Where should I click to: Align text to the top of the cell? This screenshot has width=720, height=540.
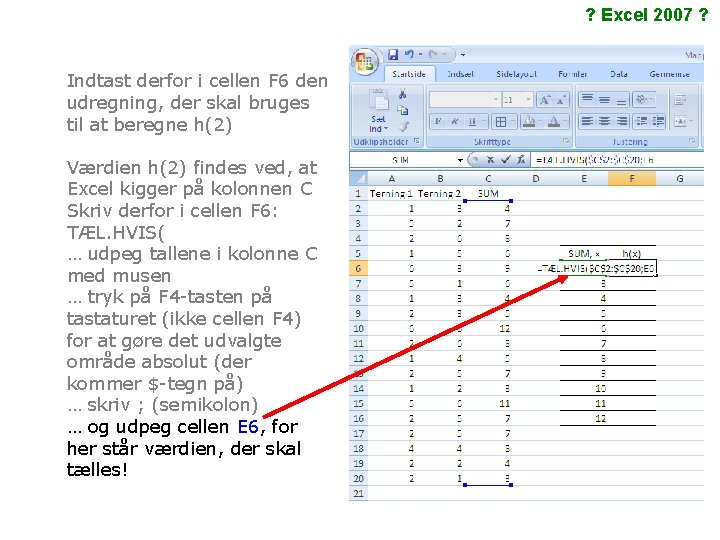click(587, 99)
